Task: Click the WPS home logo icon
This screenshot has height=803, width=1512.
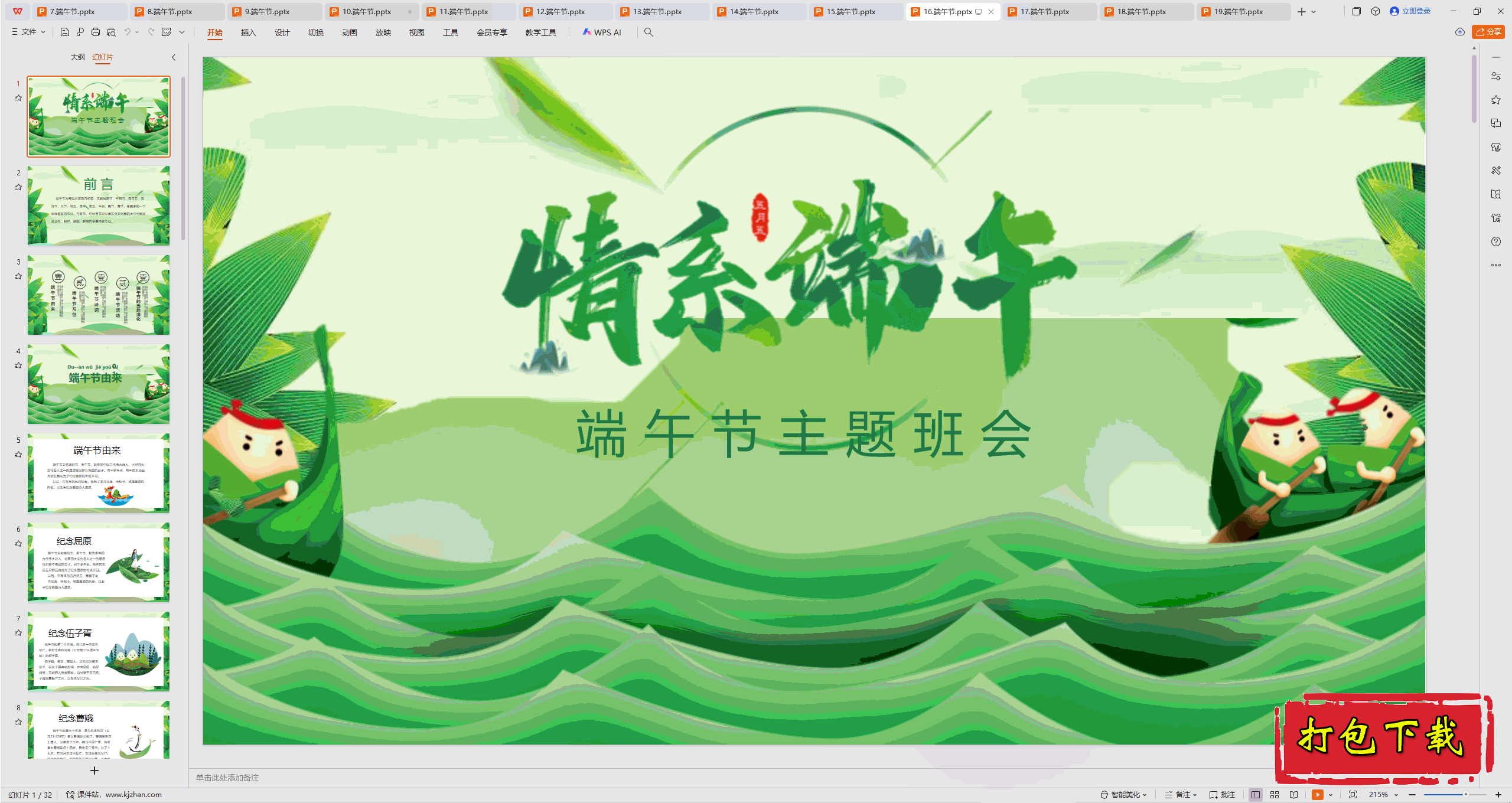Action: pyautogui.click(x=18, y=11)
